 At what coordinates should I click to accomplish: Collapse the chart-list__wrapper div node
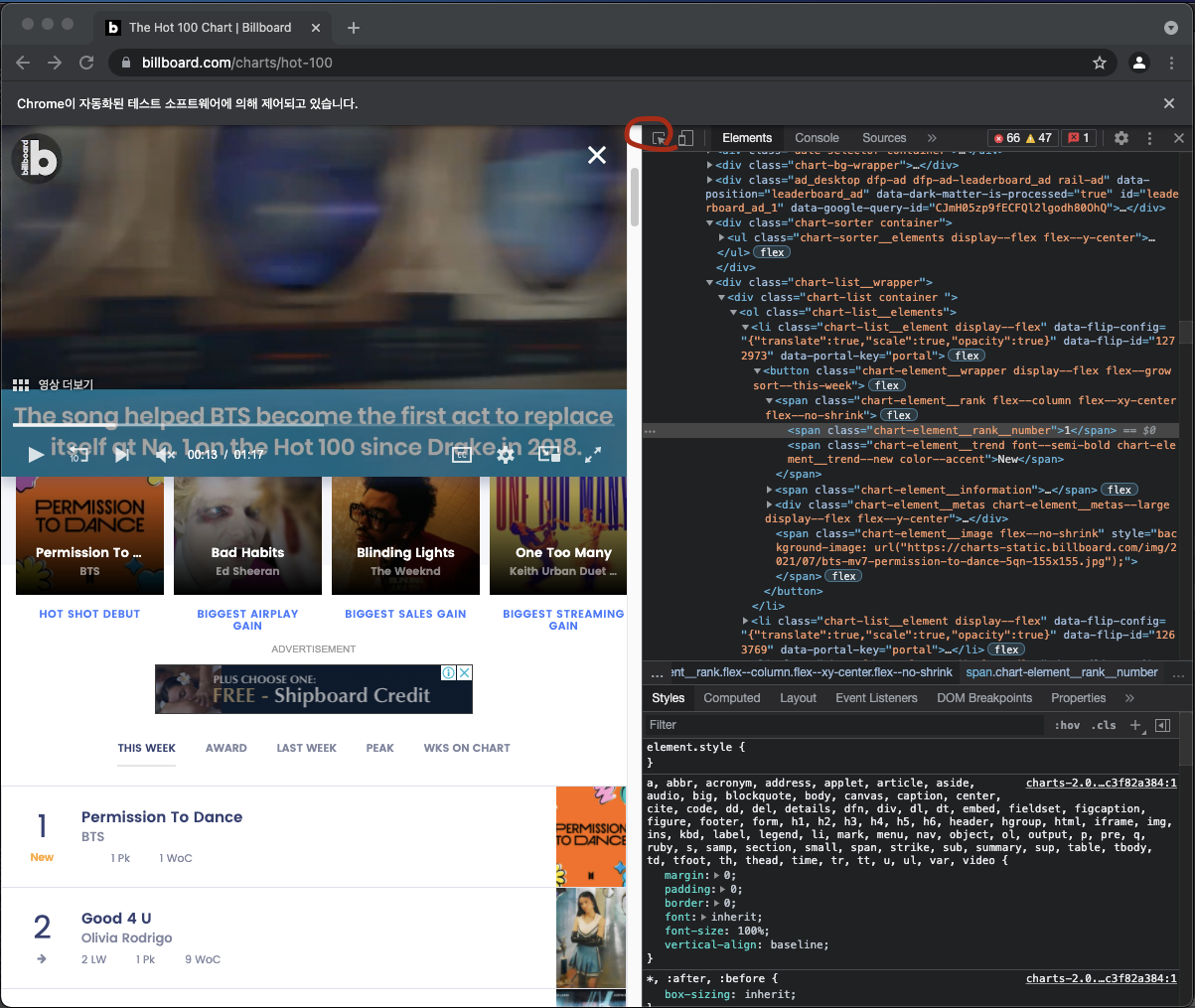[x=709, y=282]
